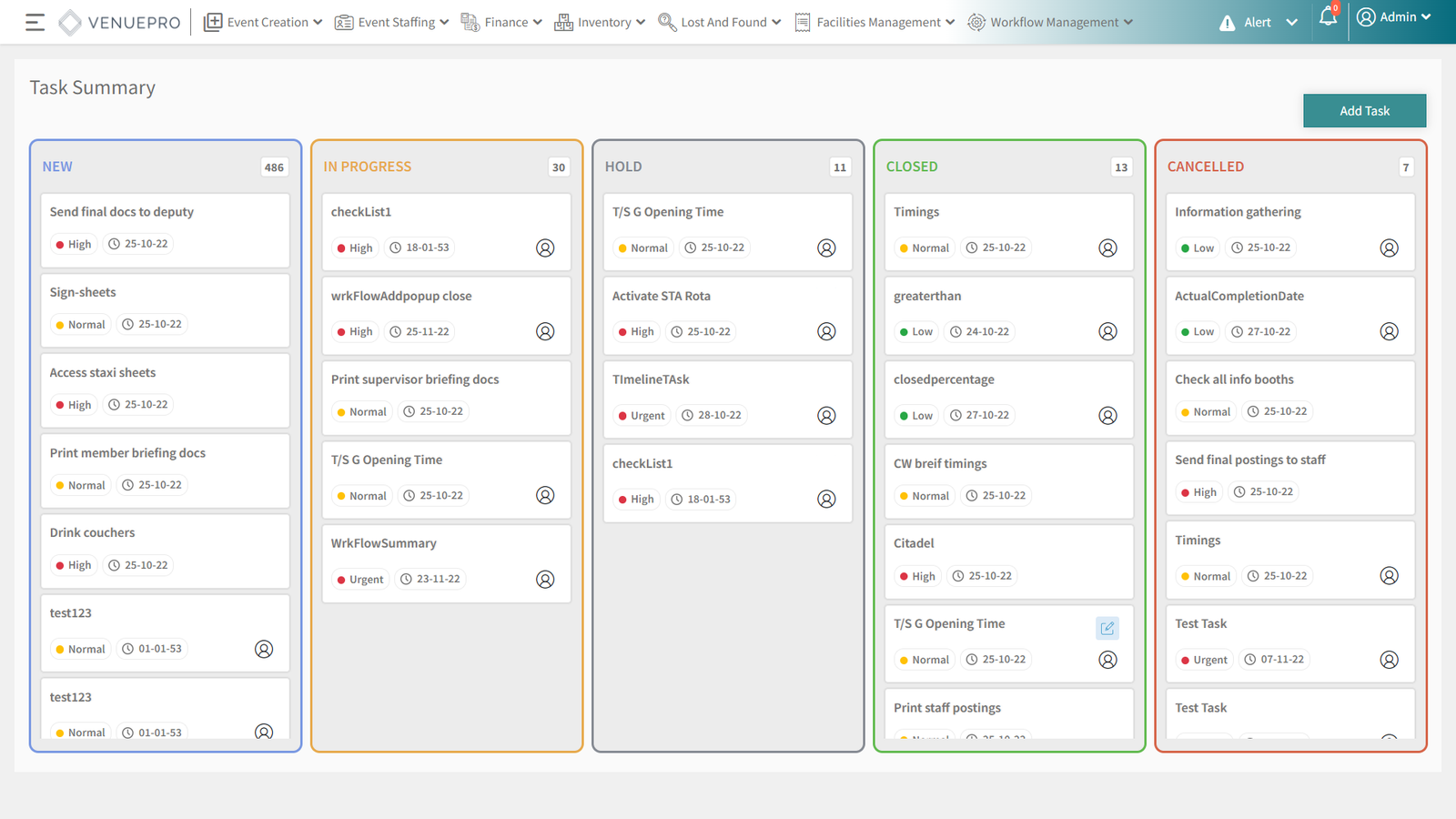The width and height of the screenshot is (1456, 819).
Task: Click assignee avatar on greaterthan card
Action: tap(1107, 332)
